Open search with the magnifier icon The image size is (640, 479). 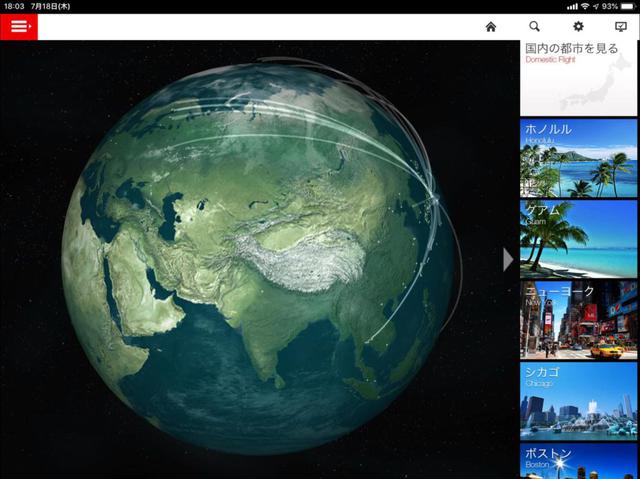534,27
